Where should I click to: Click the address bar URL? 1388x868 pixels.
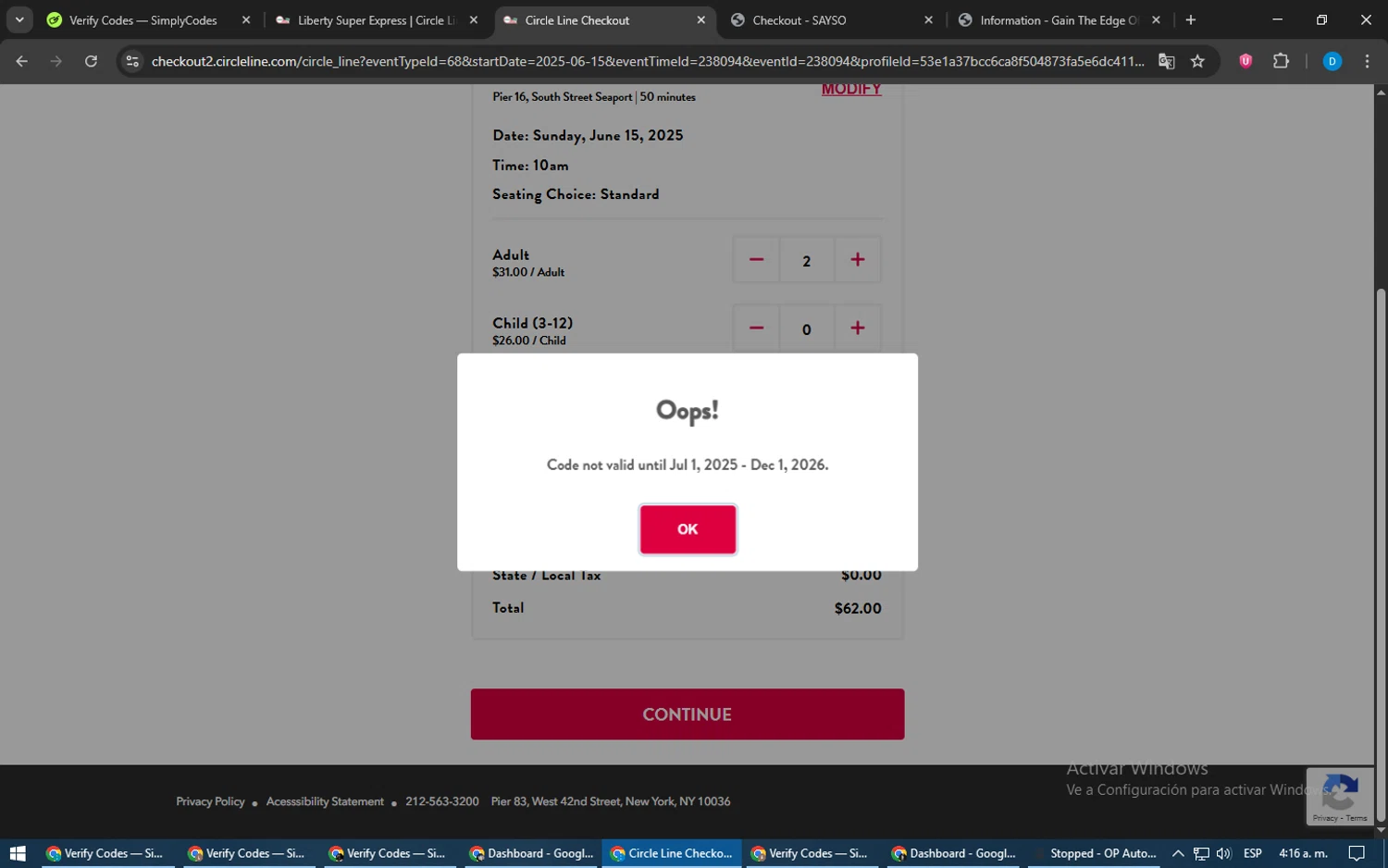tap(648, 61)
